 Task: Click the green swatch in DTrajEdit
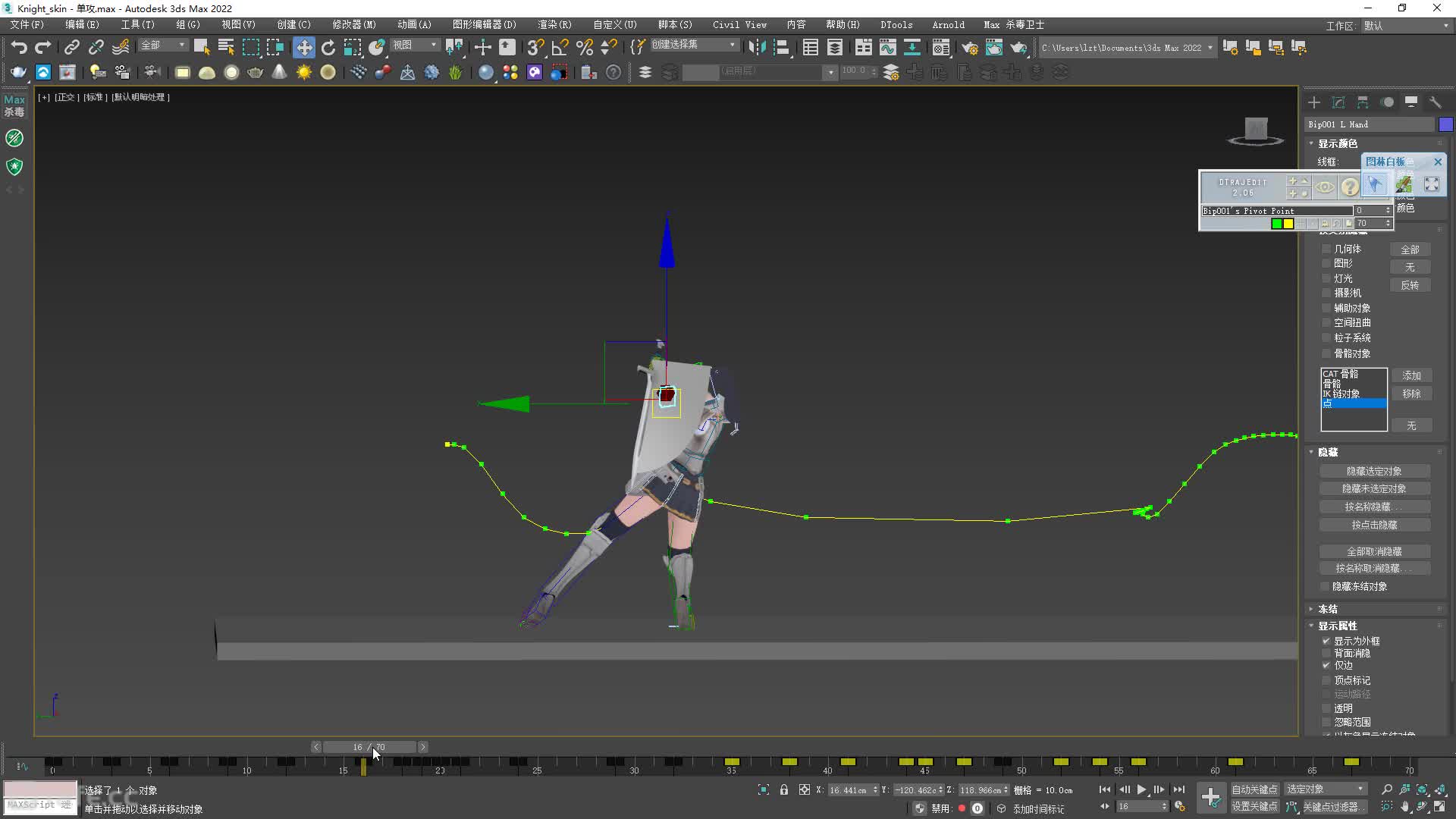1277,224
